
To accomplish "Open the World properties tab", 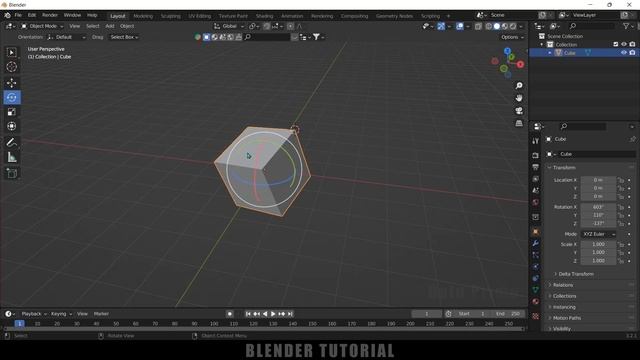I will click(x=536, y=202).
